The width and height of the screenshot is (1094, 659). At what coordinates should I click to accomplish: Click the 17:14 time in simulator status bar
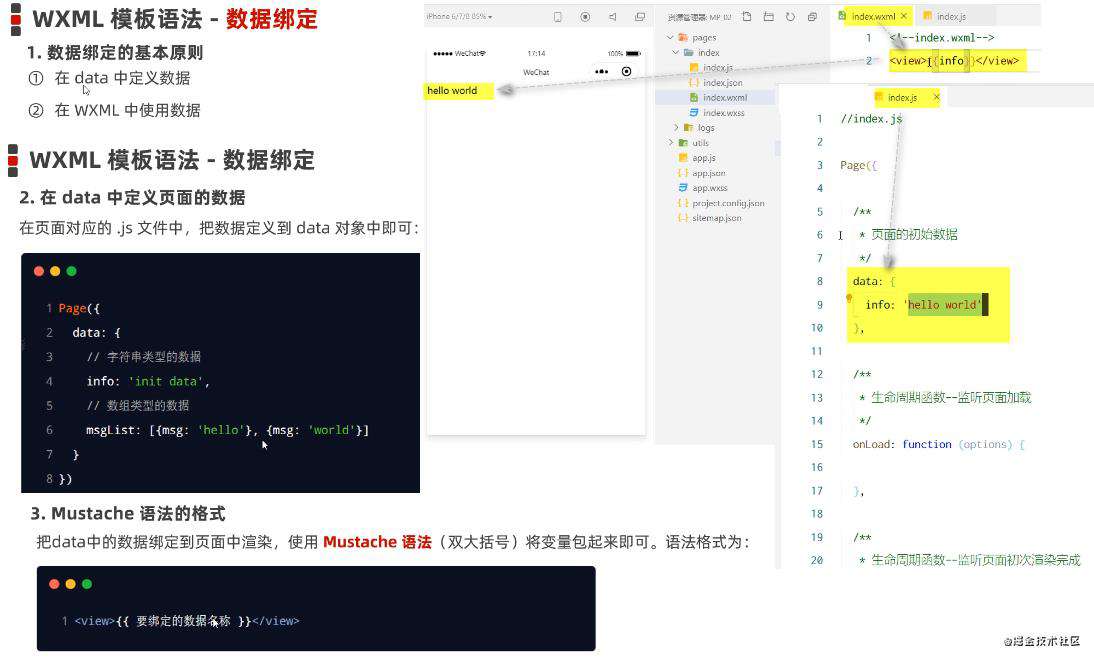pos(536,54)
